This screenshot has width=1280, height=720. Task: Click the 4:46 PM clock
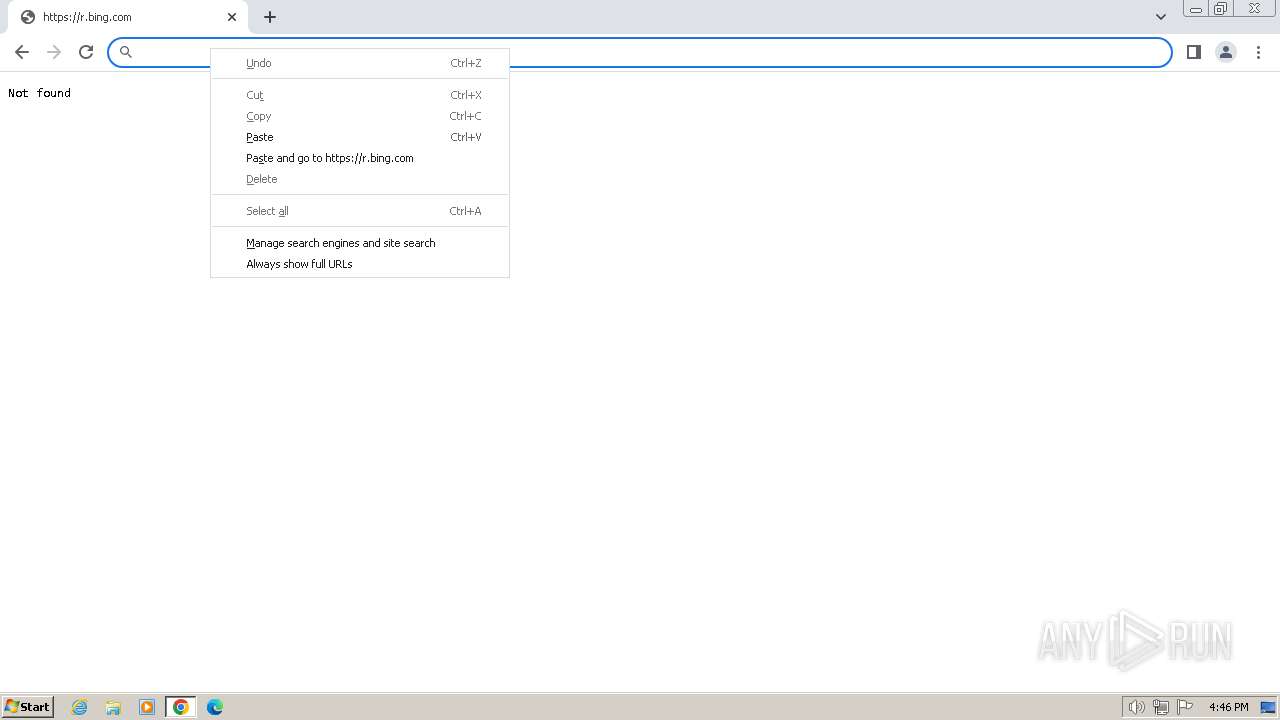click(1228, 707)
